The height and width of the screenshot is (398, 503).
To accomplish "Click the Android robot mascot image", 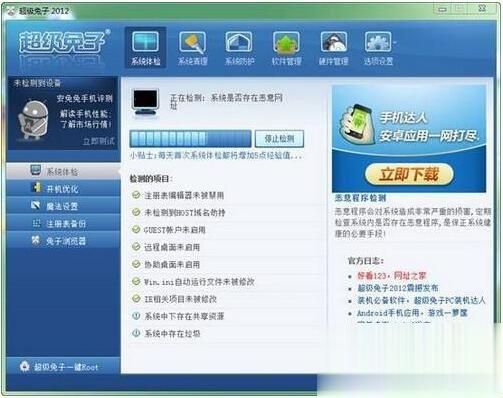I will [33, 119].
